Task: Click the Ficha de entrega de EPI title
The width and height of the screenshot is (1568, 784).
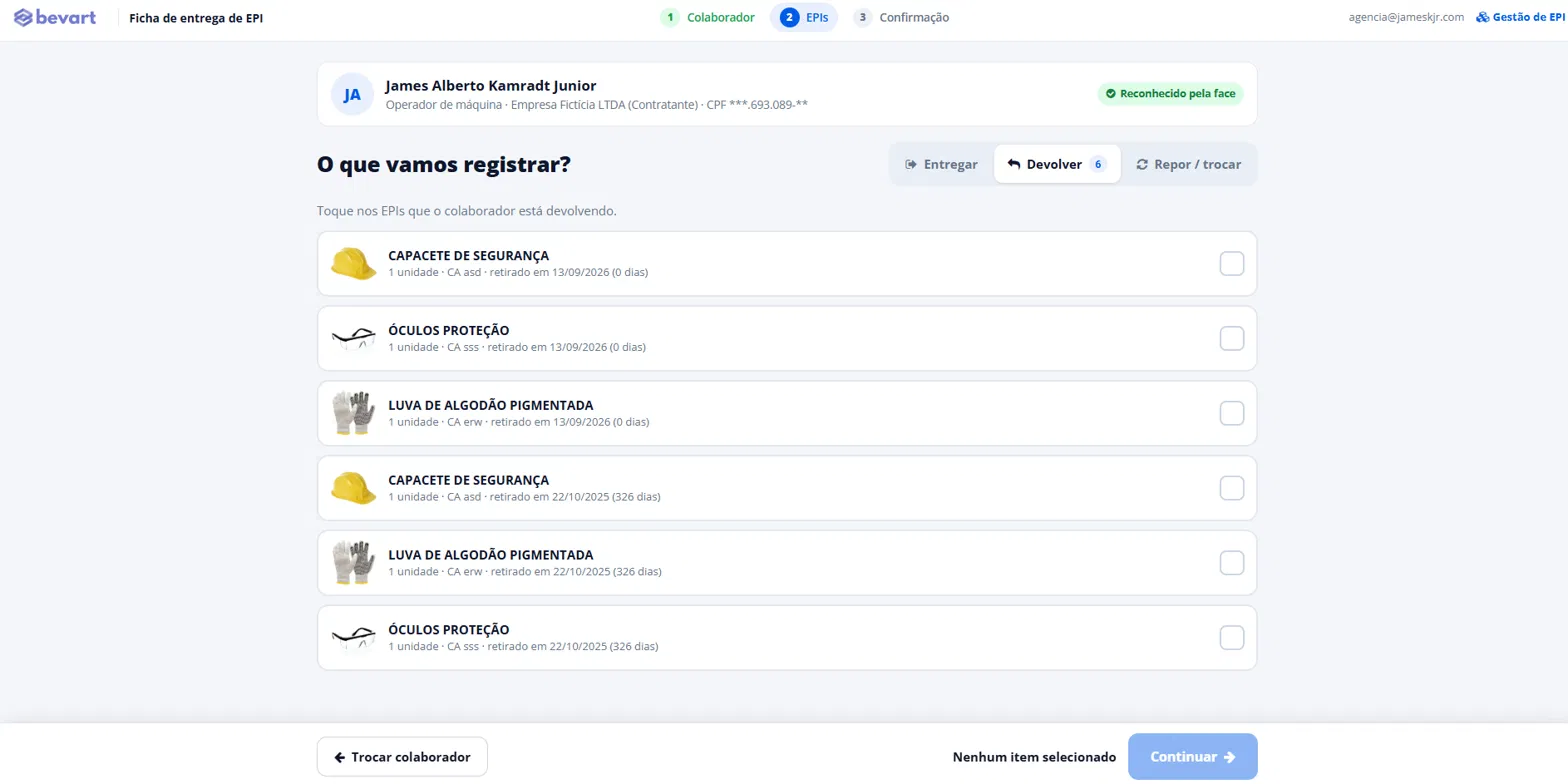Action: point(197,17)
